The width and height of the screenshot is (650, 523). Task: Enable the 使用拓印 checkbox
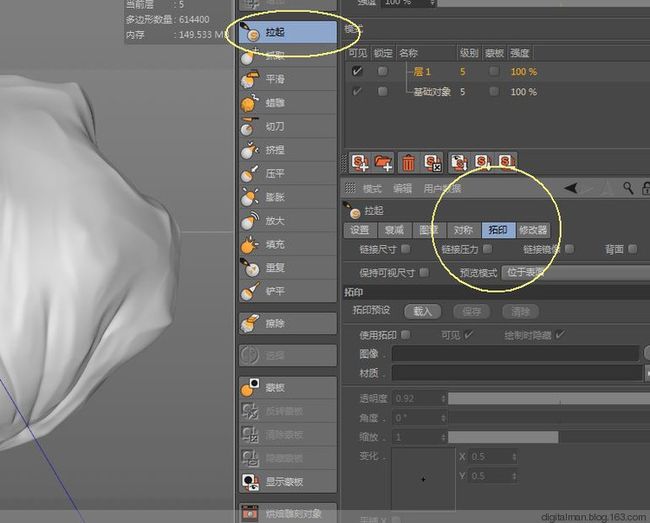[405, 334]
